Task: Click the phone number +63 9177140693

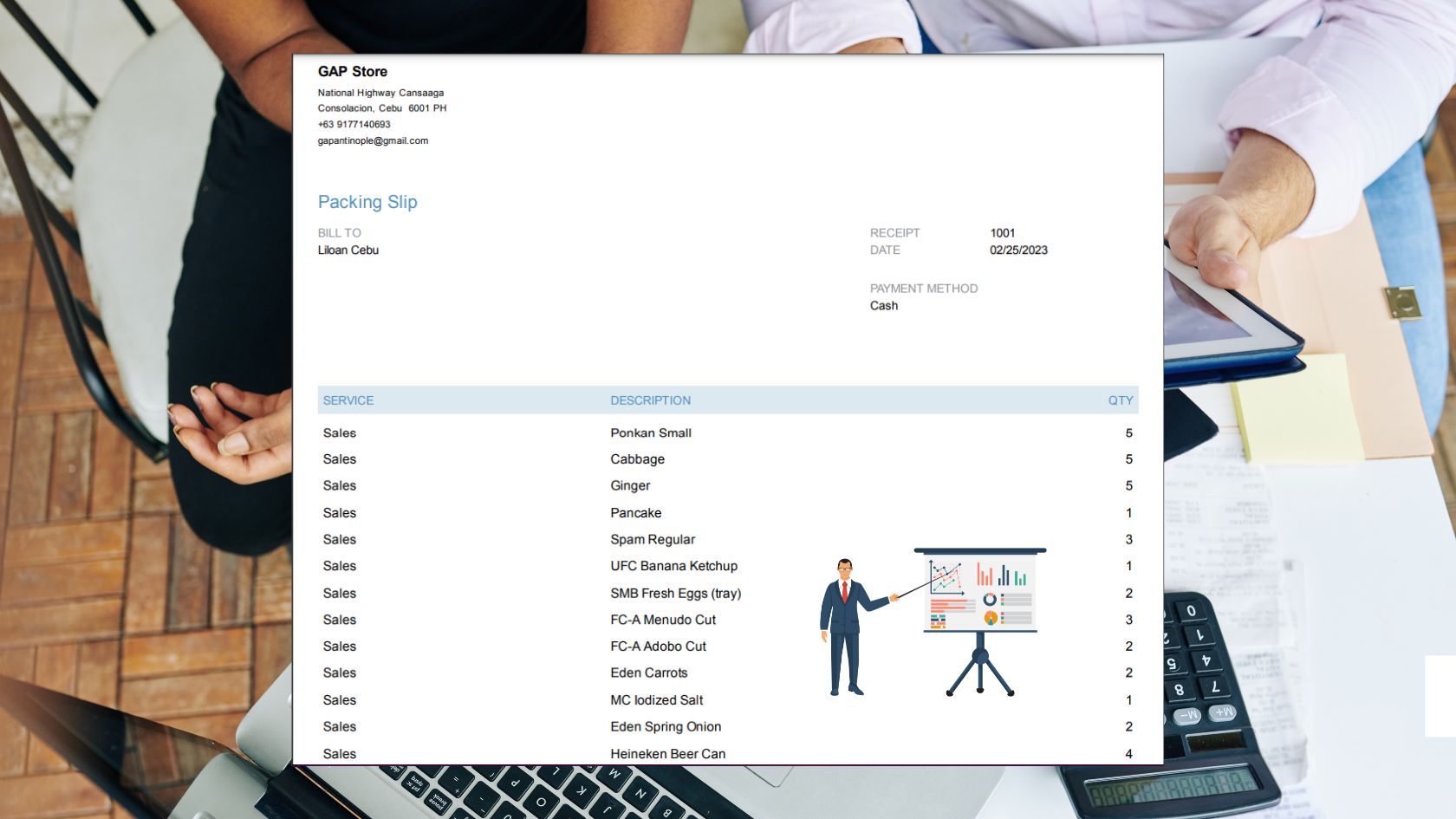Action: 354,124
